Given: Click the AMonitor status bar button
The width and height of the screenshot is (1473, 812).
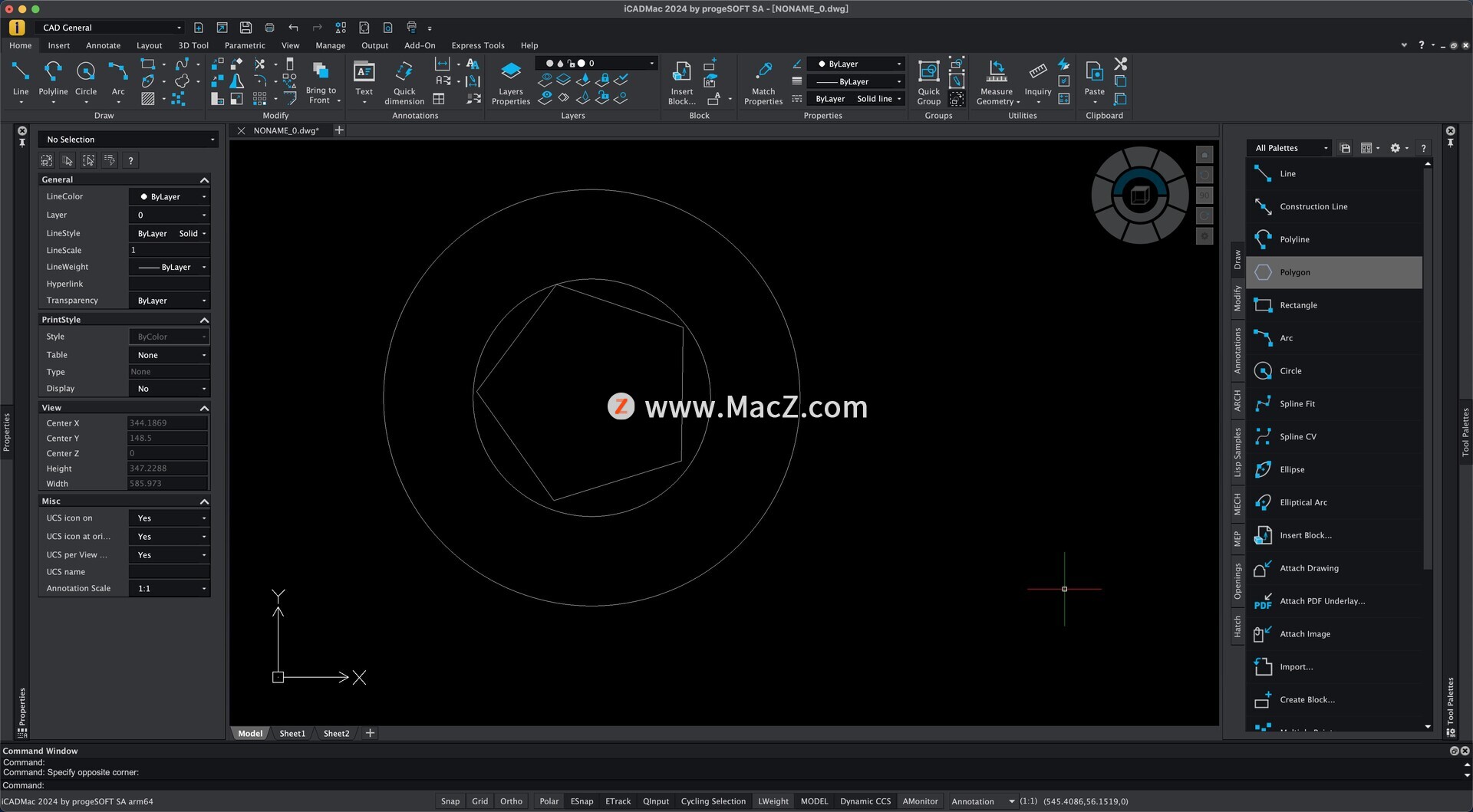Looking at the screenshot, I should click(920, 801).
